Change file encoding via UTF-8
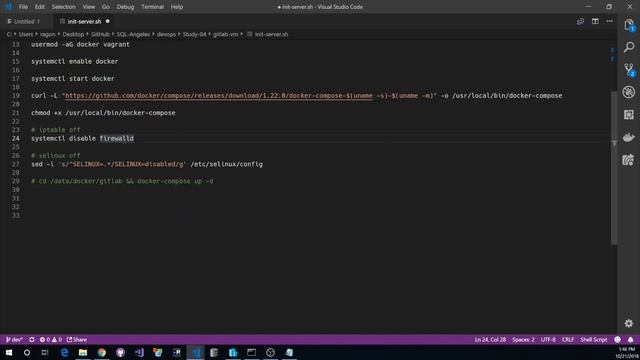Image resolution: width=640 pixels, height=360 pixels. pos(548,340)
